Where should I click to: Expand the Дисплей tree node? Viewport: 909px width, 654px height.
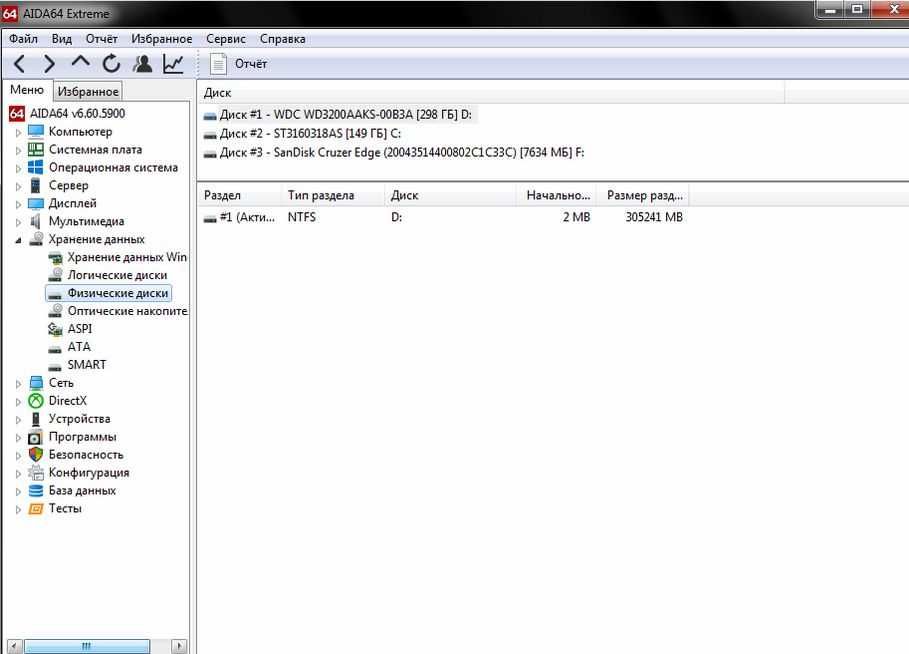[18, 205]
